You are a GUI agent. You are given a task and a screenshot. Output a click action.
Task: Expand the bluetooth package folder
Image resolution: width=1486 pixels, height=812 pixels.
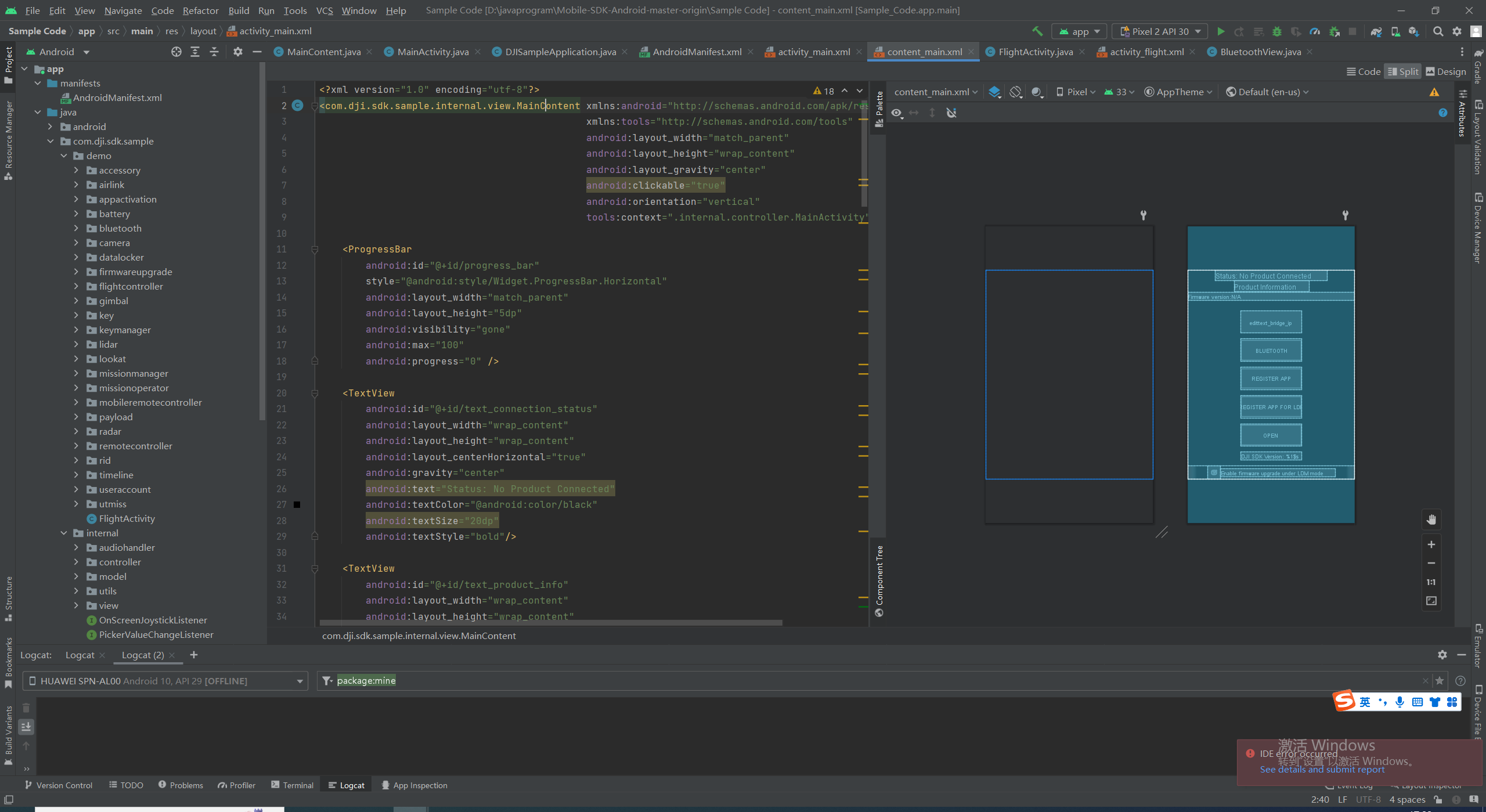(x=76, y=228)
